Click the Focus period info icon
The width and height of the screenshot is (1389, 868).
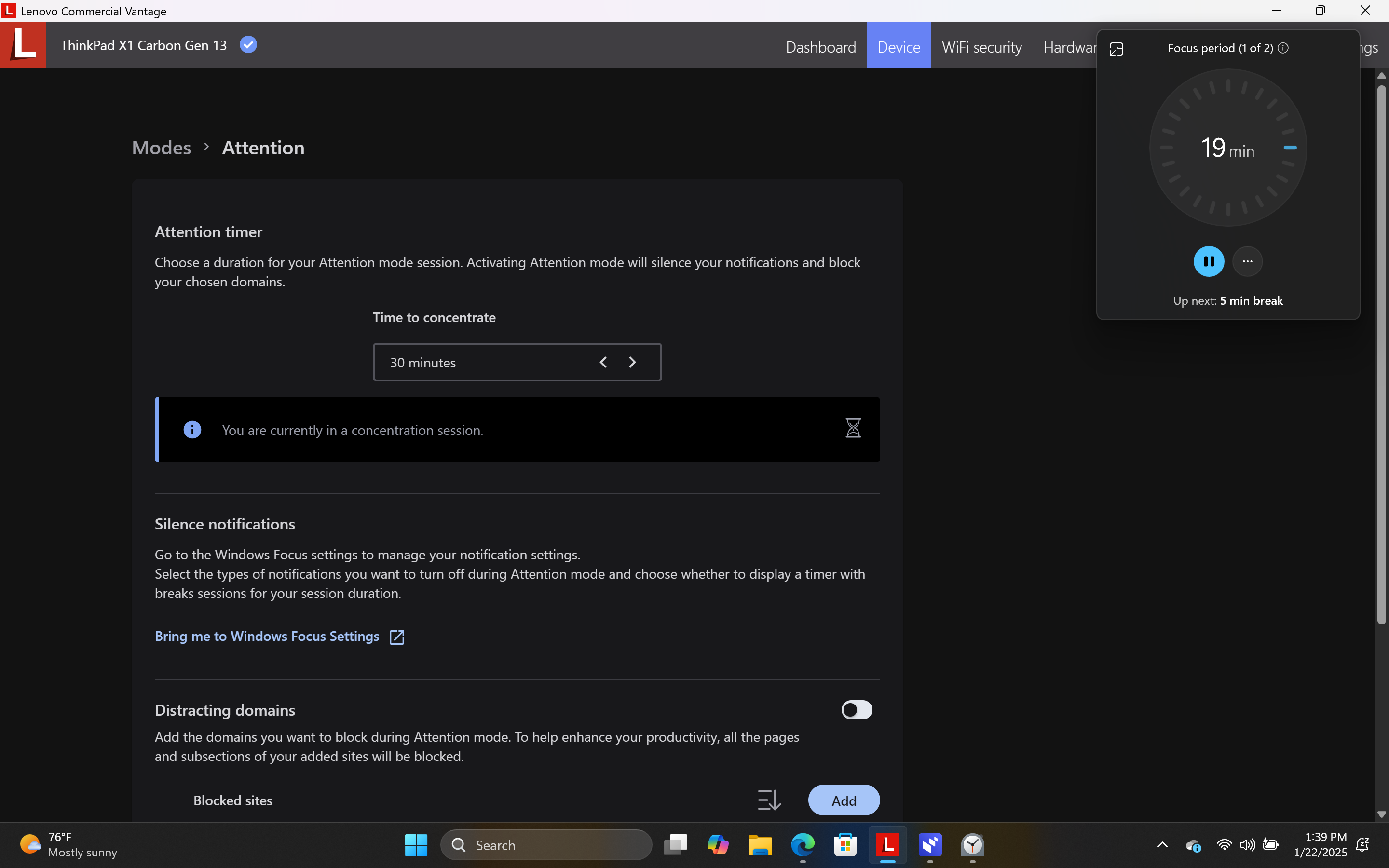point(1283,48)
